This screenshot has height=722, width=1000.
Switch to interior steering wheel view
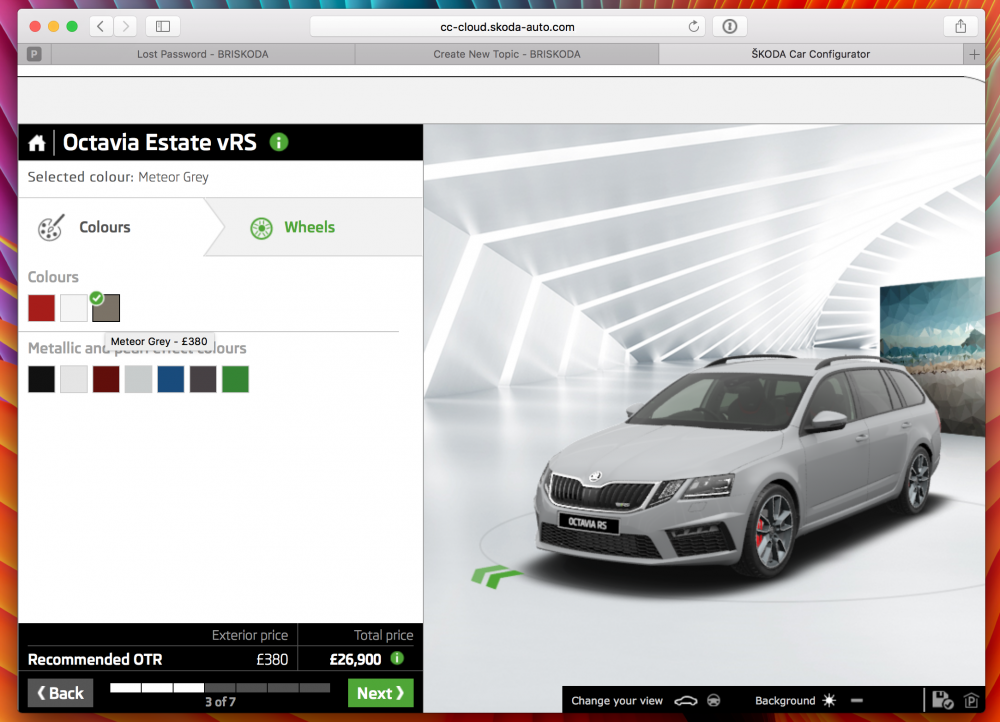(714, 701)
